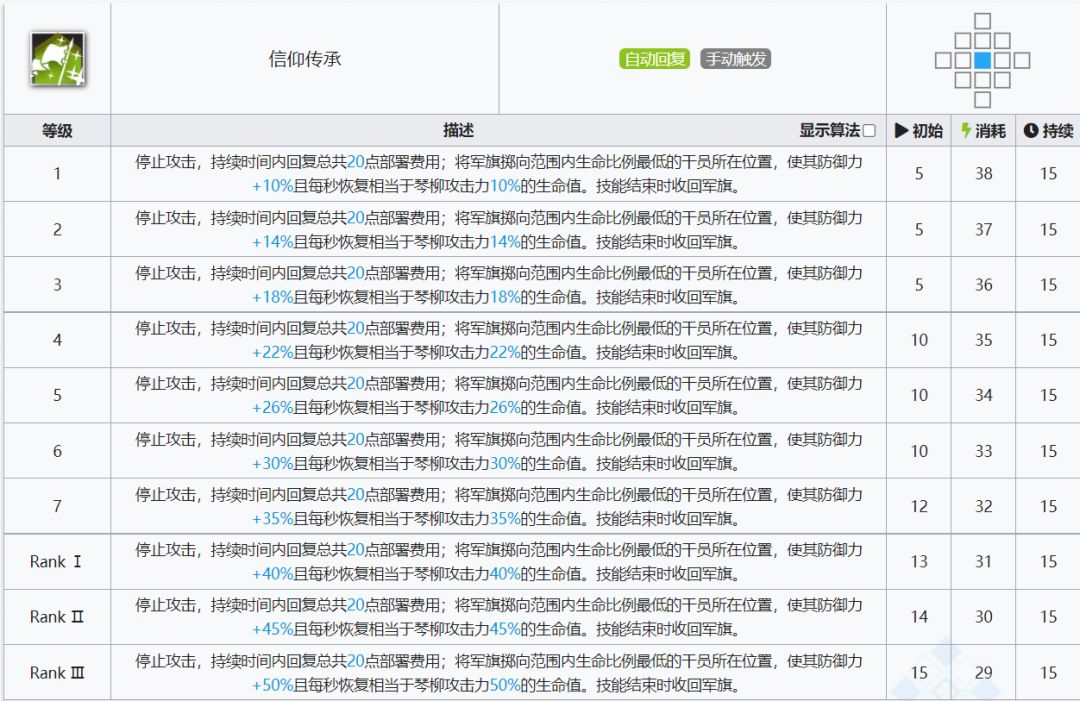1080x701 pixels.
Task: Click the blue +50% value in Rank Ⅲ row
Action: (272, 685)
